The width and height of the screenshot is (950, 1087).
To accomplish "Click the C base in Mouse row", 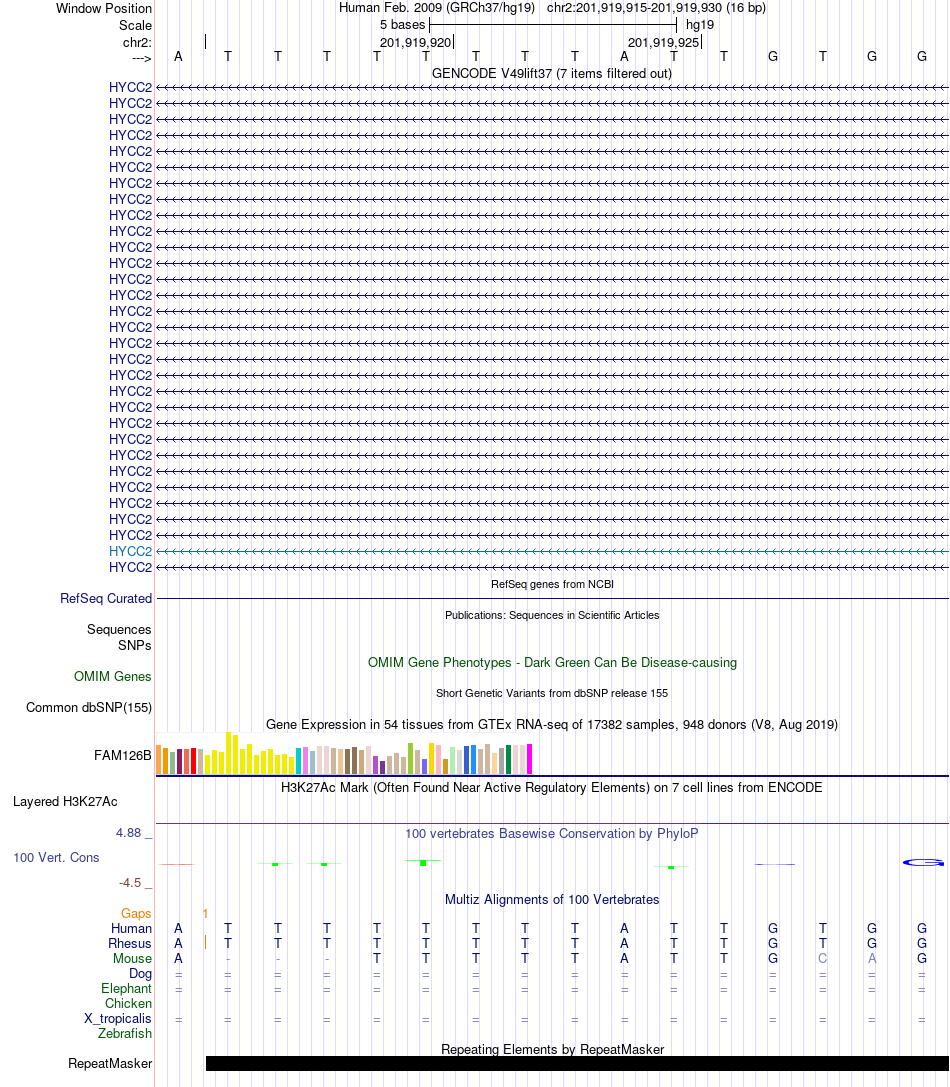I will coord(822,959).
